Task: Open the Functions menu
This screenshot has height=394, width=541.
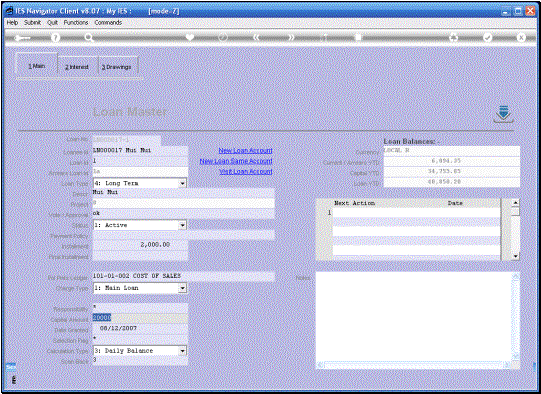Action: point(76,22)
